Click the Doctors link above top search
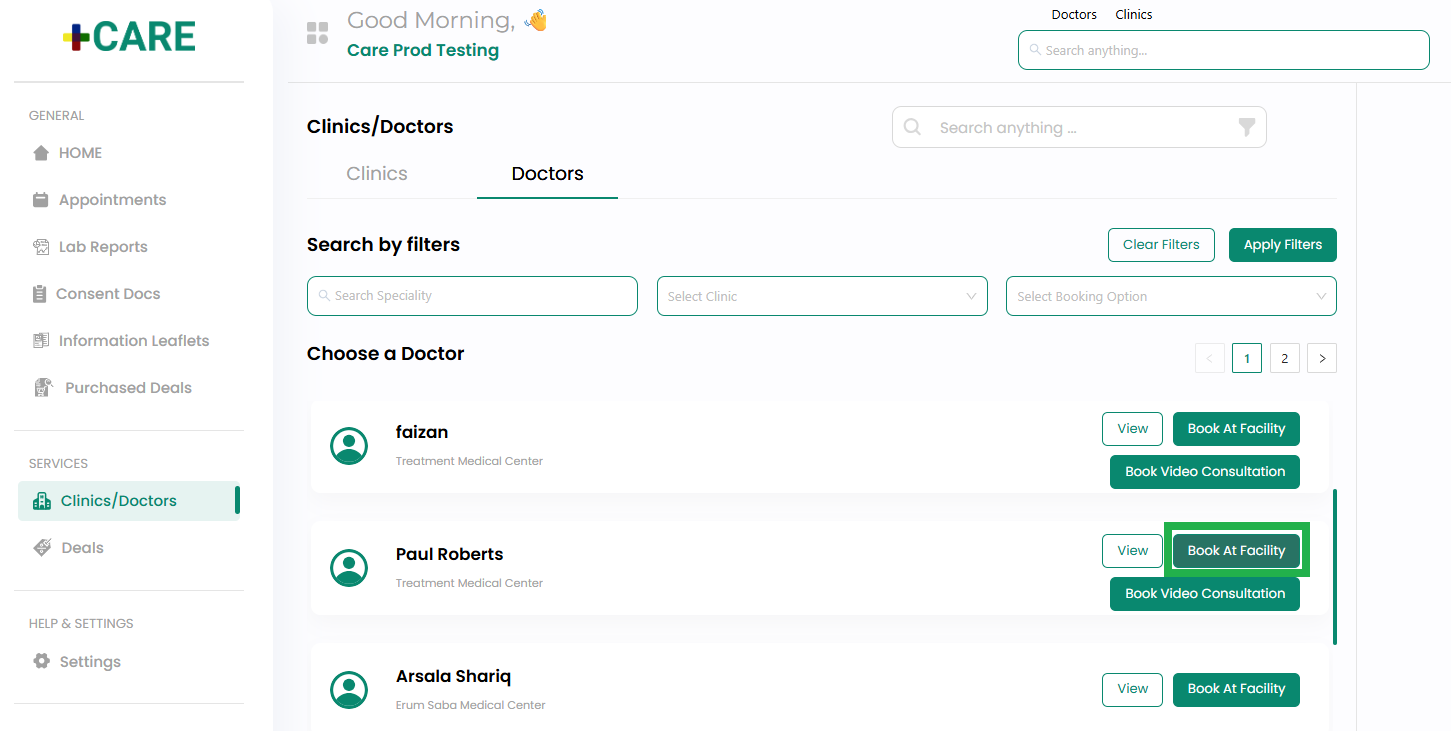The width and height of the screenshot is (1451, 731). click(x=1074, y=15)
